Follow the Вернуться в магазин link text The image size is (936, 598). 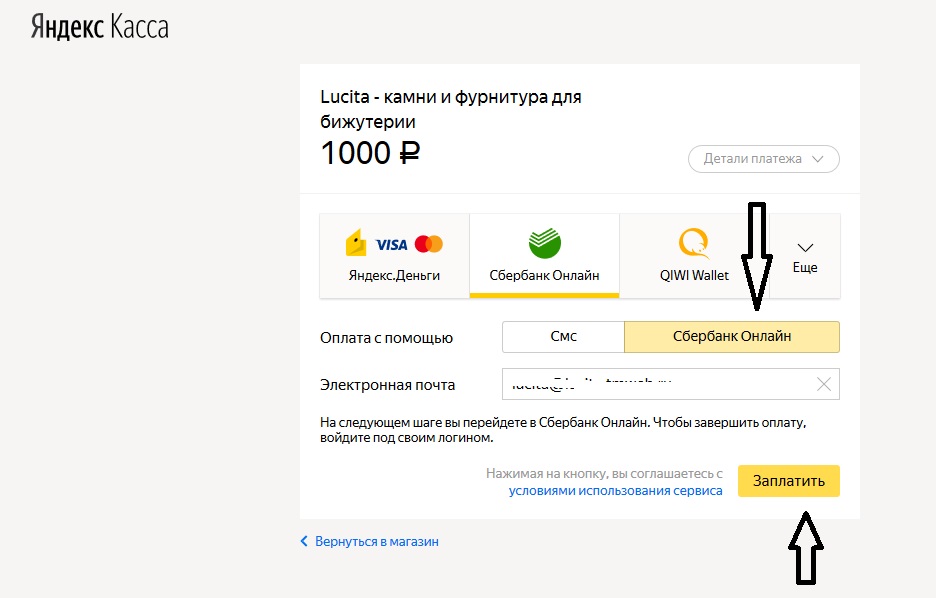coord(376,541)
